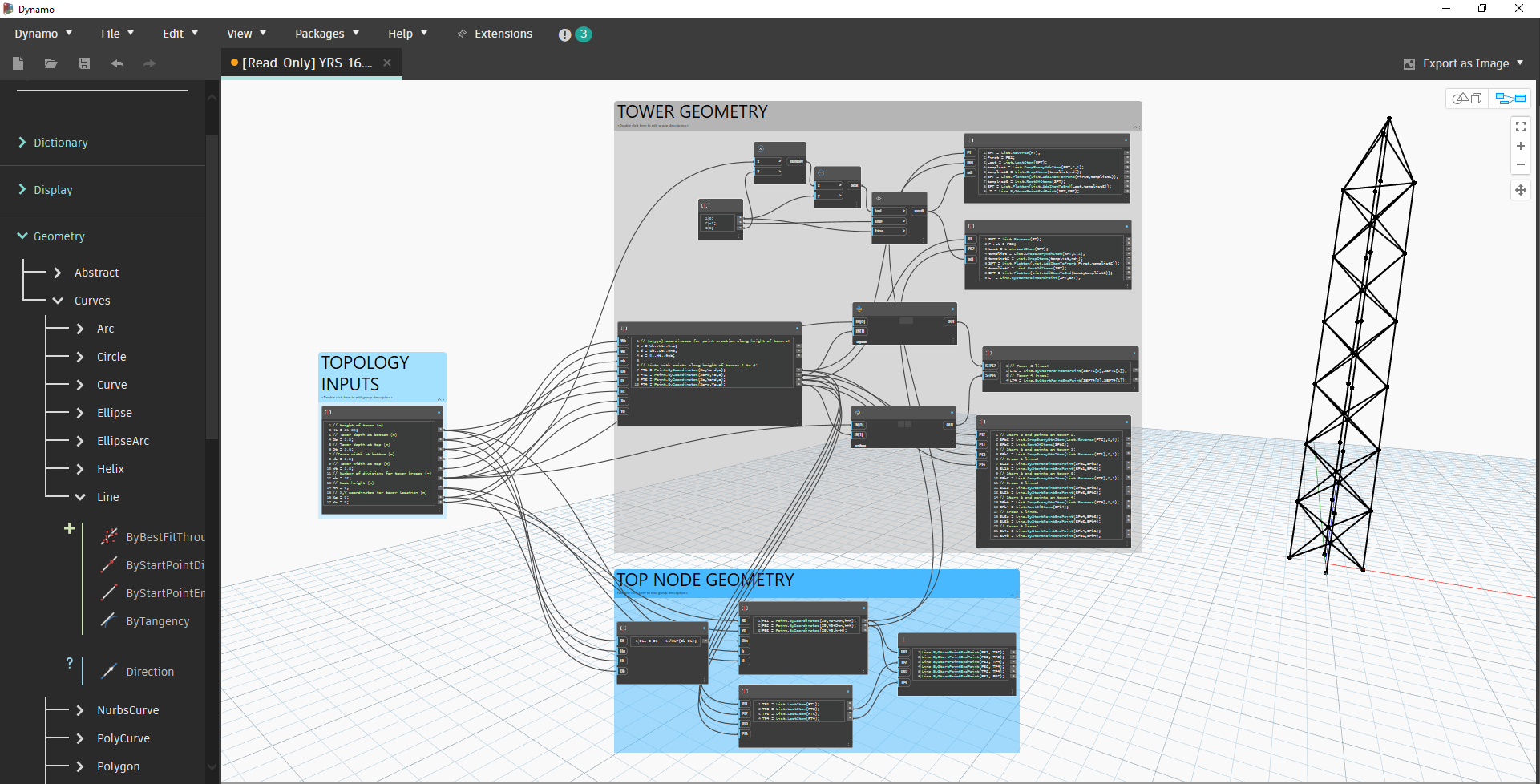Select the ByTangency line node icon
Screen dimensions: 1540x784
pyautogui.click(x=109, y=621)
